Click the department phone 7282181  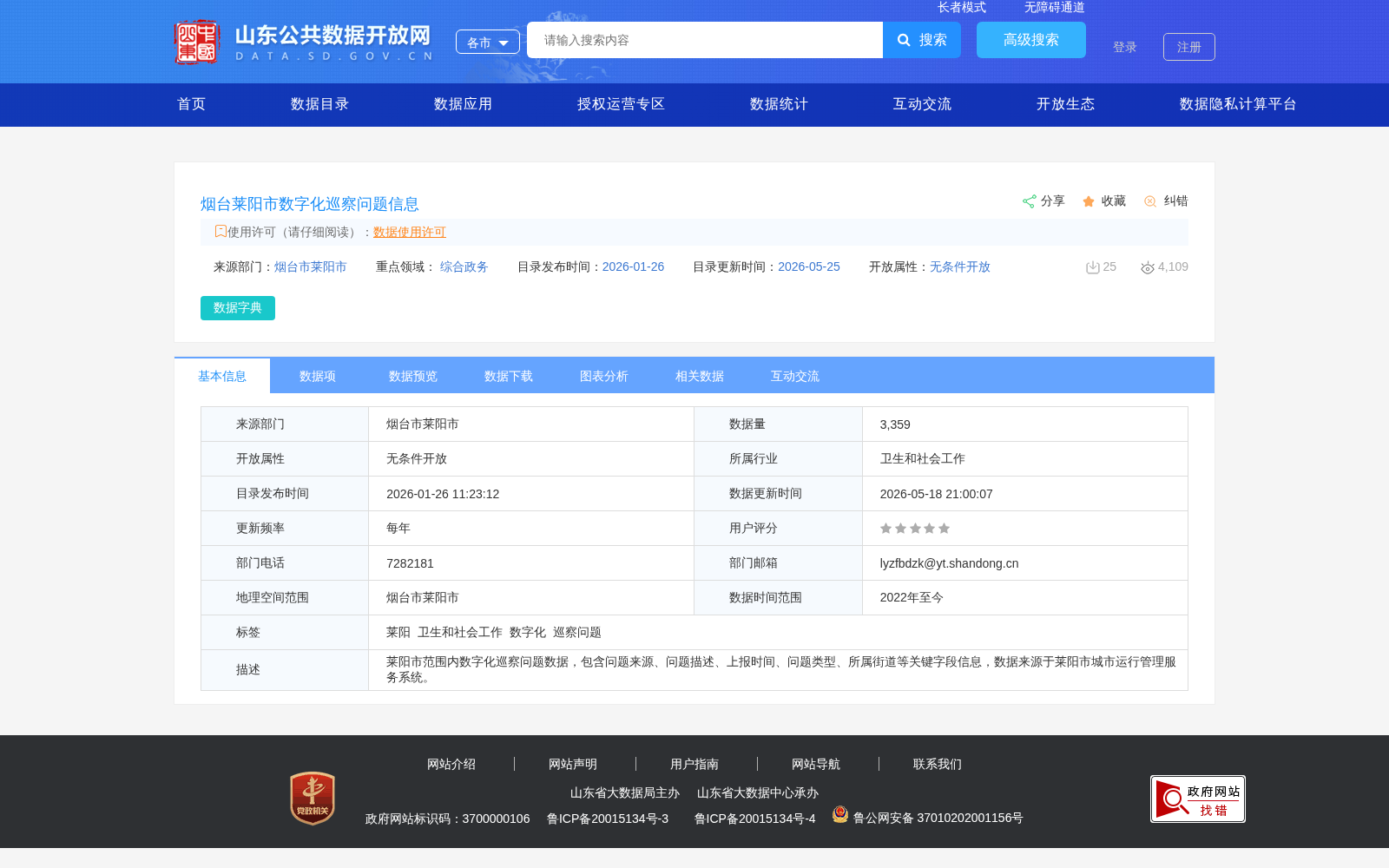(410, 563)
